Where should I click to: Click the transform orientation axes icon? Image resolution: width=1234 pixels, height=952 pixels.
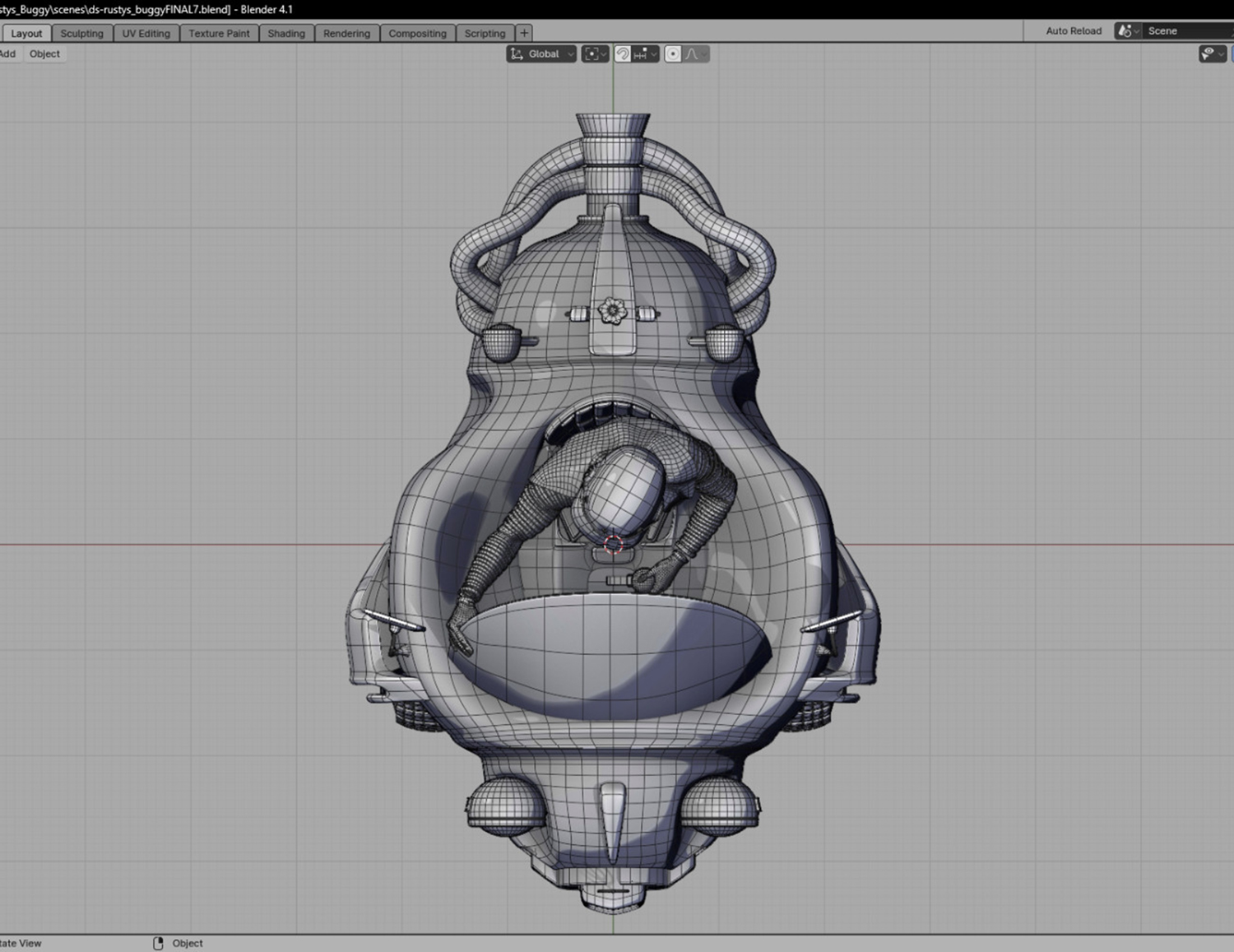(x=517, y=54)
